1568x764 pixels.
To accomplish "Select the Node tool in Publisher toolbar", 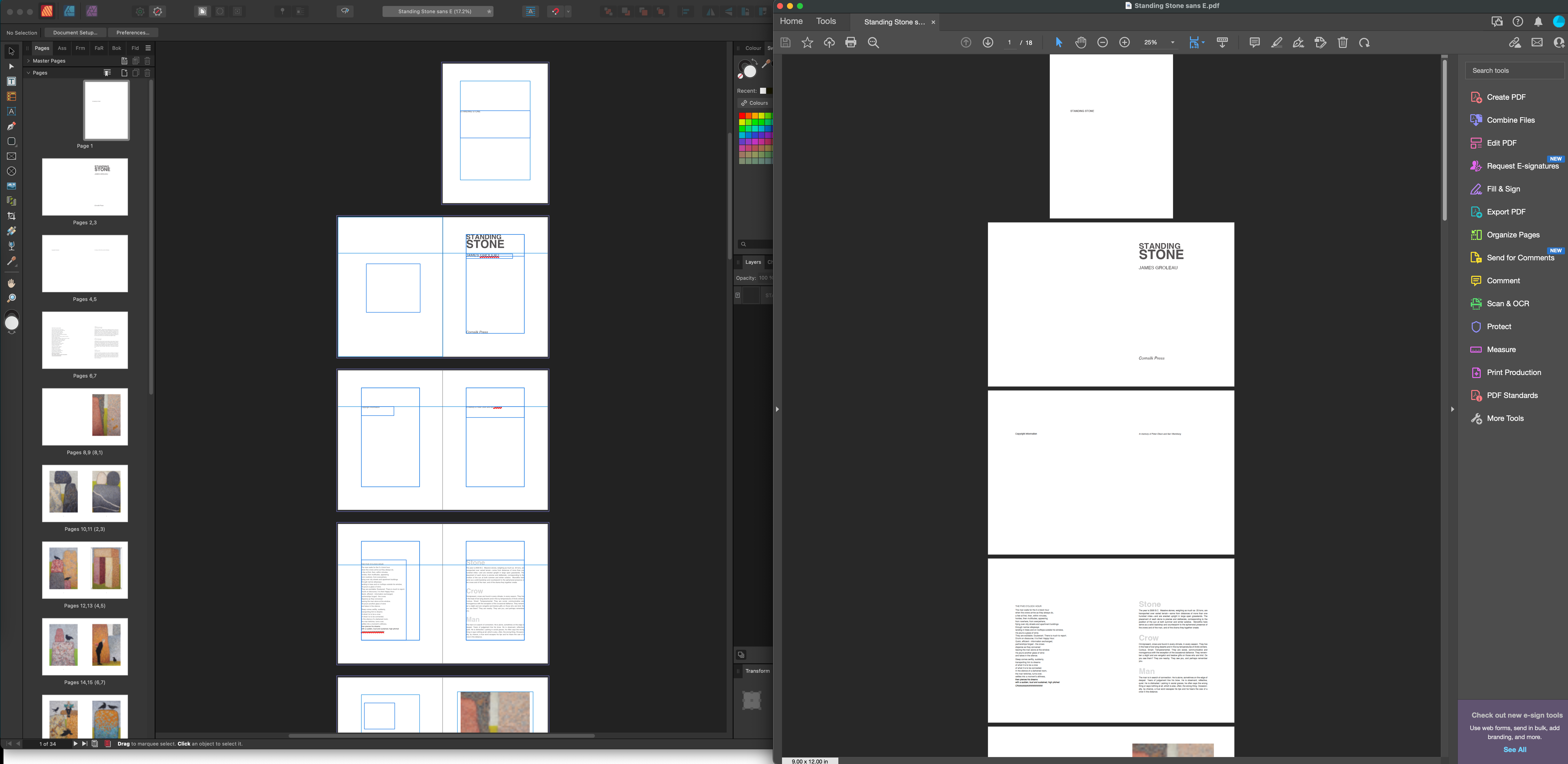I will coord(11,66).
